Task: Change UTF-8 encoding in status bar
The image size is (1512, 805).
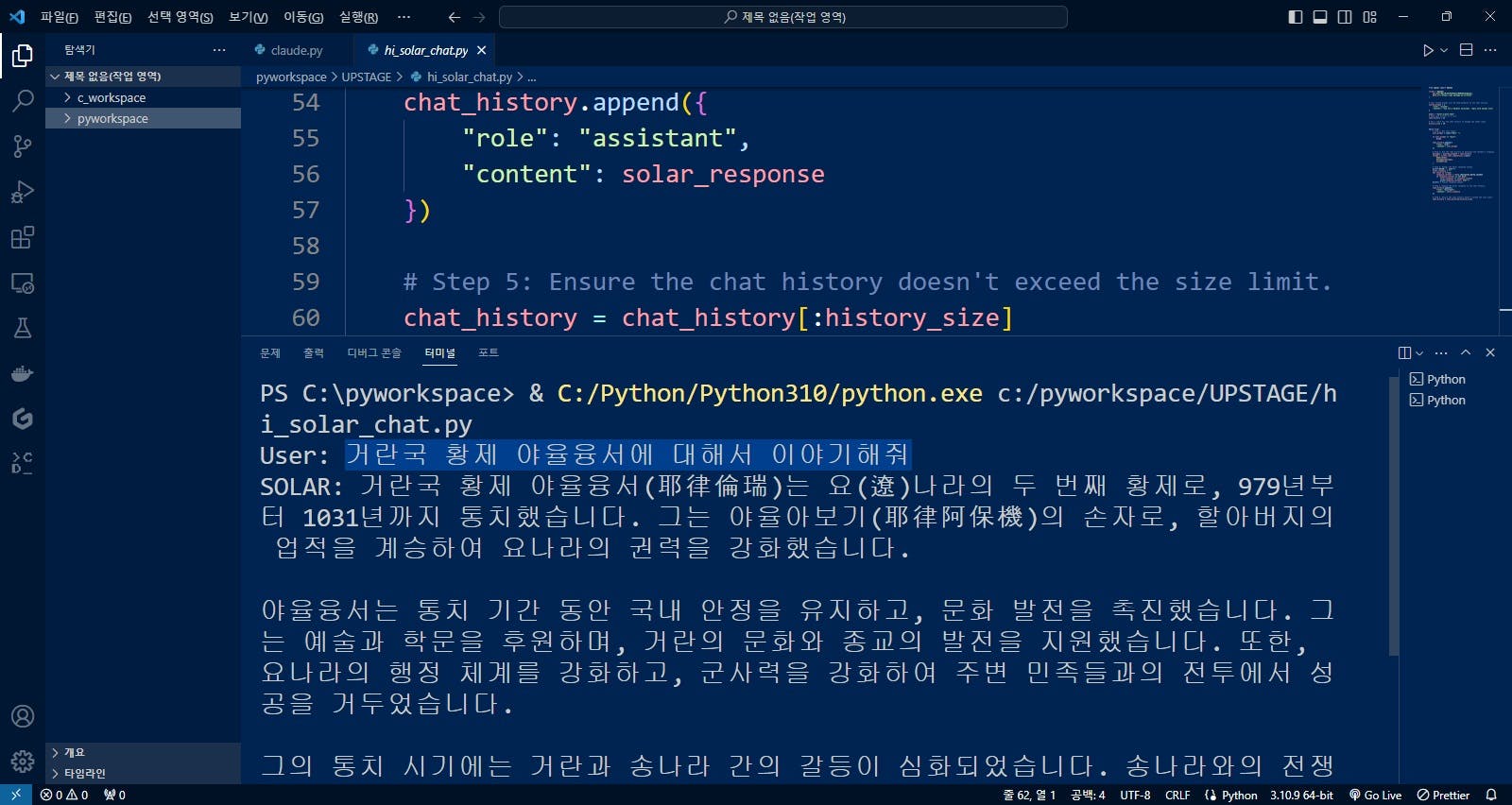Action: tap(1135, 795)
